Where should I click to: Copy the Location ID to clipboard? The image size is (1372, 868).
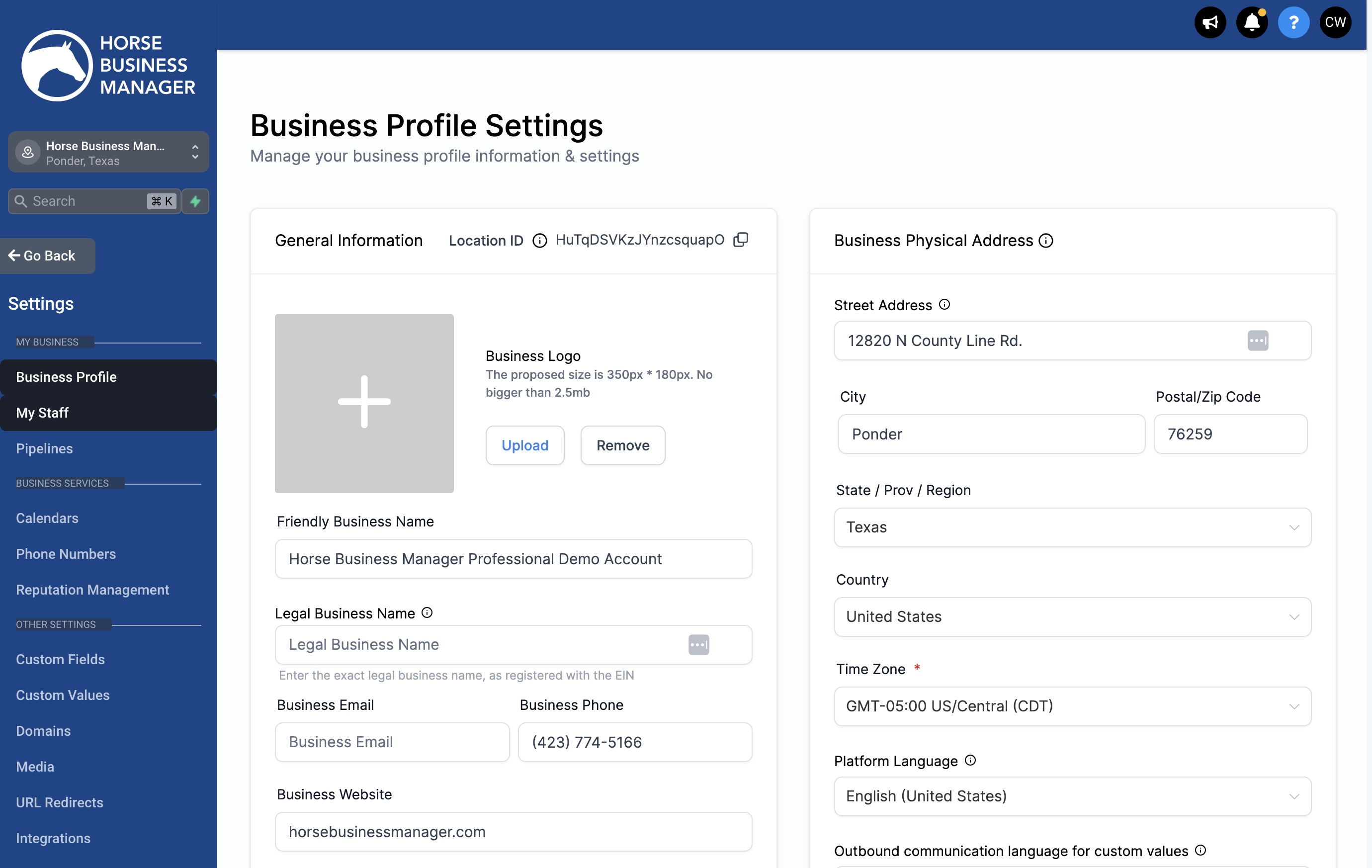[x=740, y=240]
